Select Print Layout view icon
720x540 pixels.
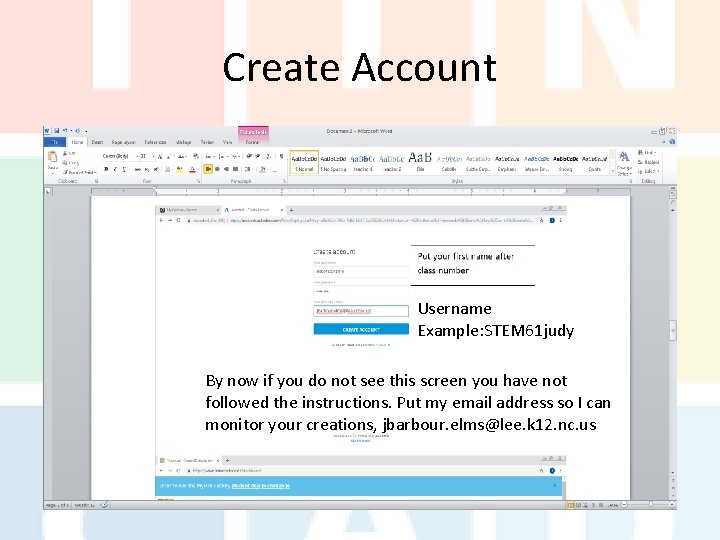[x=571, y=505]
